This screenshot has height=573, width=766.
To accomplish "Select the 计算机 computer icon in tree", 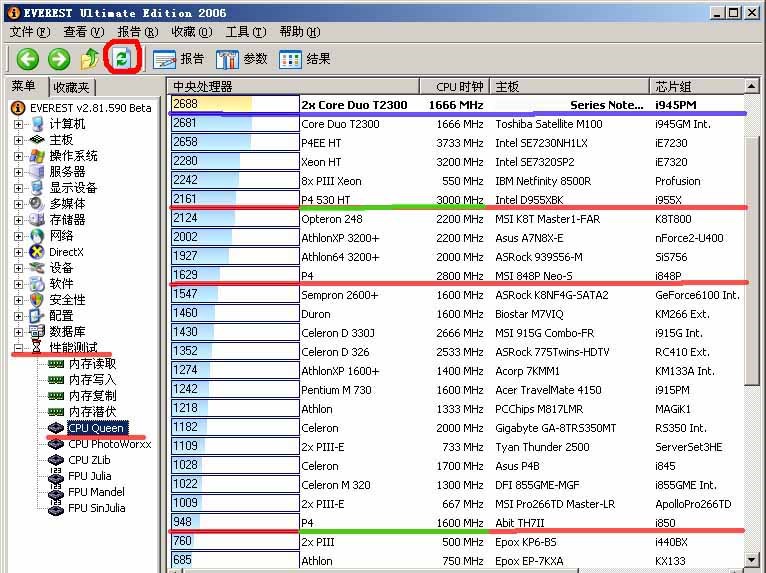I will tap(37, 124).
